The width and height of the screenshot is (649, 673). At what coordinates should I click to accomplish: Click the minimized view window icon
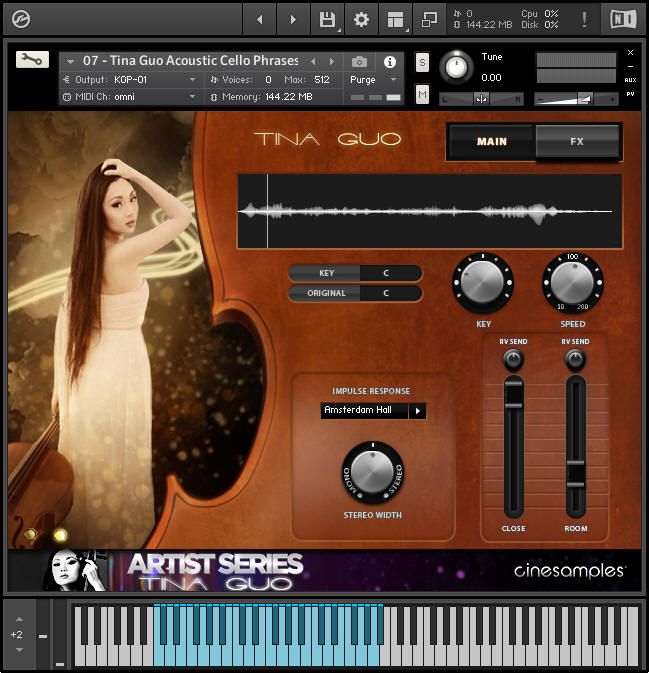[429, 19]
